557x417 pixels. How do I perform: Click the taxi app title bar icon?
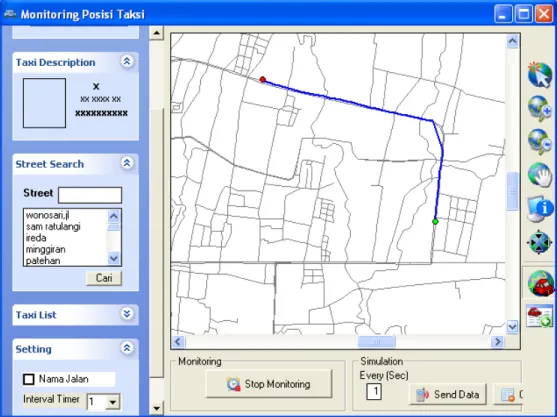point(10,14)
